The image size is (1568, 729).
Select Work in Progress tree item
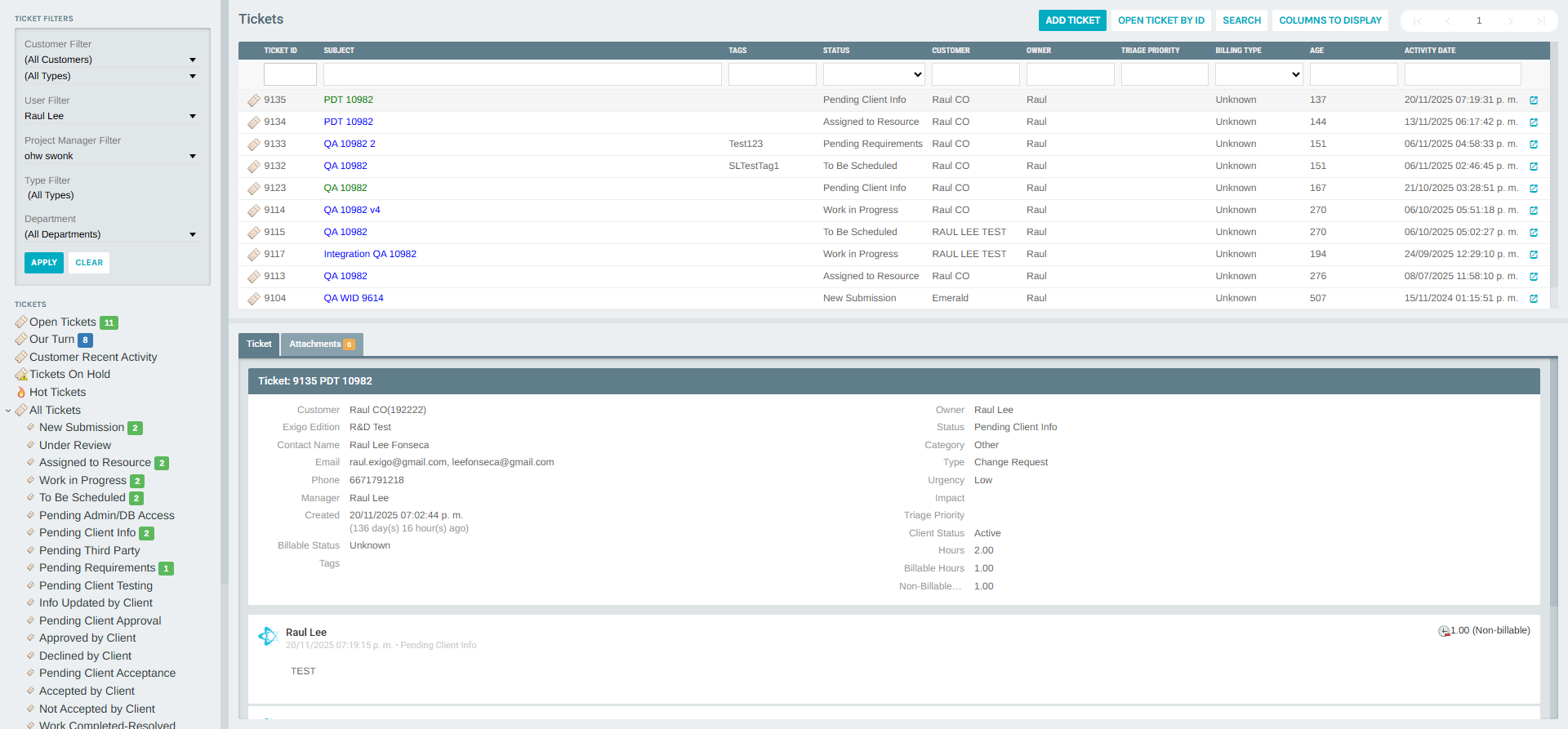[x=82, y=480]
